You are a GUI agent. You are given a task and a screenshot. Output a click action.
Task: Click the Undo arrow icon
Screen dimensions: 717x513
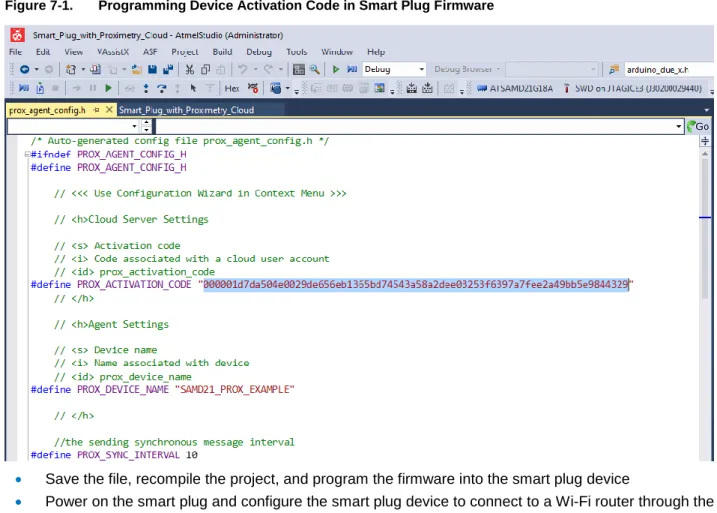click(x=242, y=69)
